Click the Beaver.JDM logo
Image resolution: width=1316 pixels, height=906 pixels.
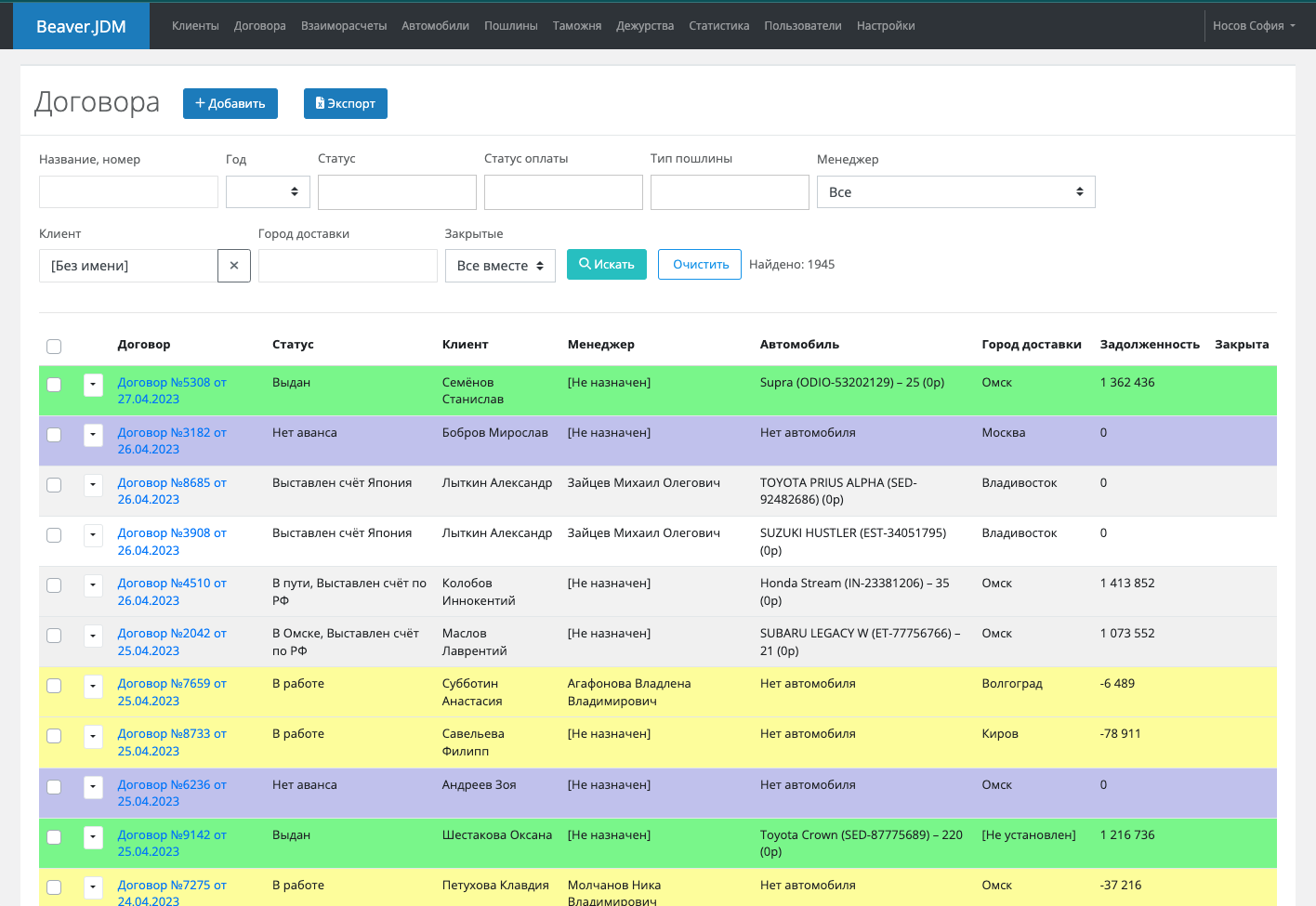81,26
